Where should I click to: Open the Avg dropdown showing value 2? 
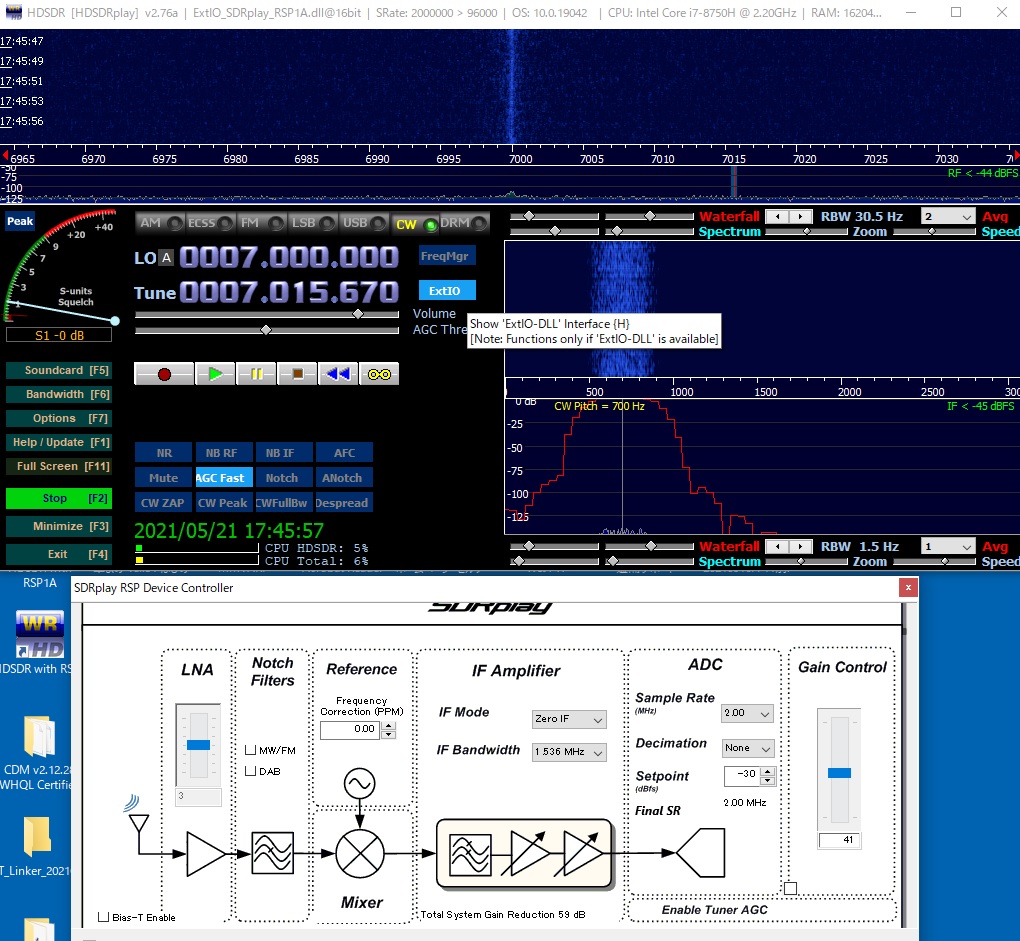tap(948, 217)
